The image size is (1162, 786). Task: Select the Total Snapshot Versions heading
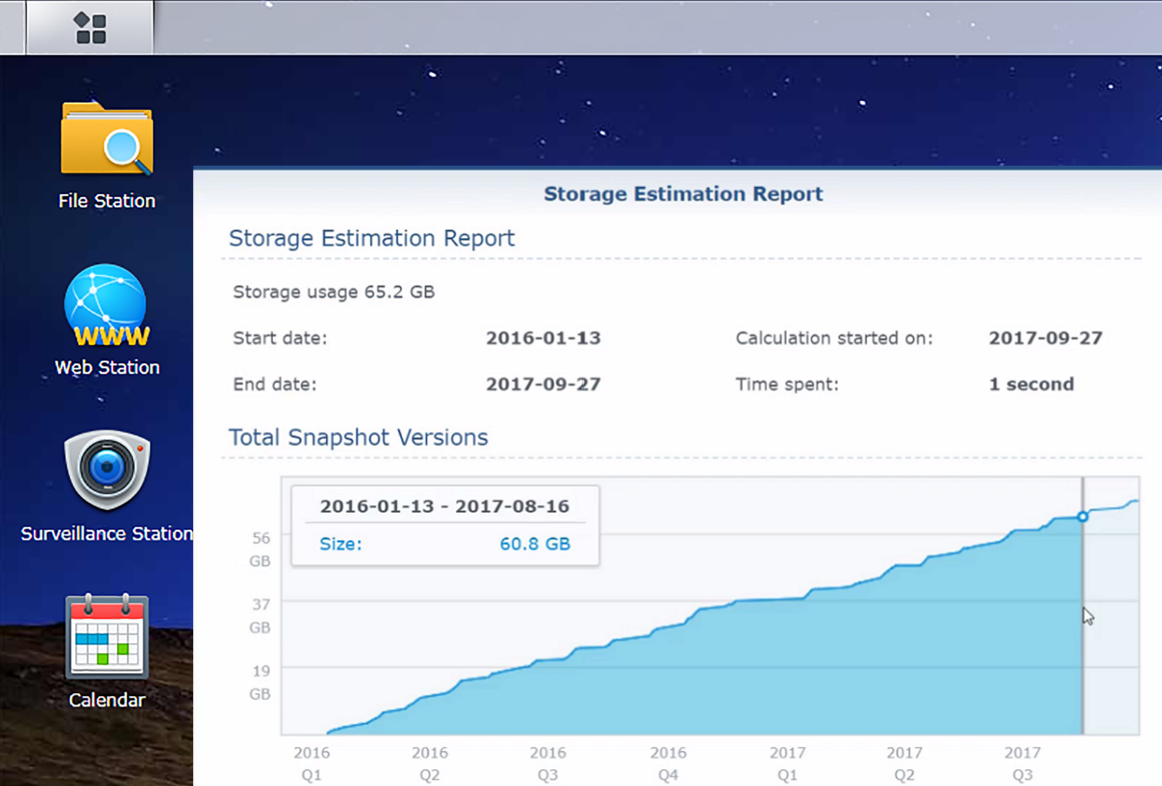click(x=358, y=438)
